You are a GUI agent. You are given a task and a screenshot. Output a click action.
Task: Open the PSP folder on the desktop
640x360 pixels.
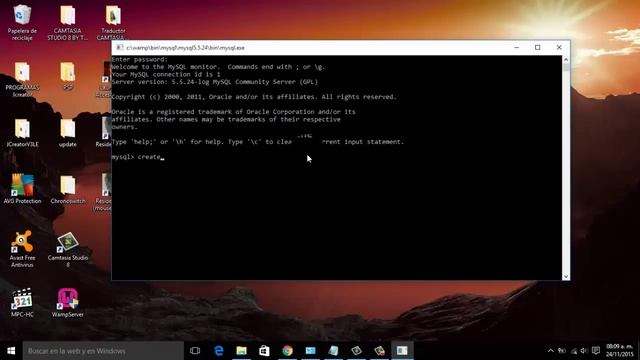click(68, 76)
